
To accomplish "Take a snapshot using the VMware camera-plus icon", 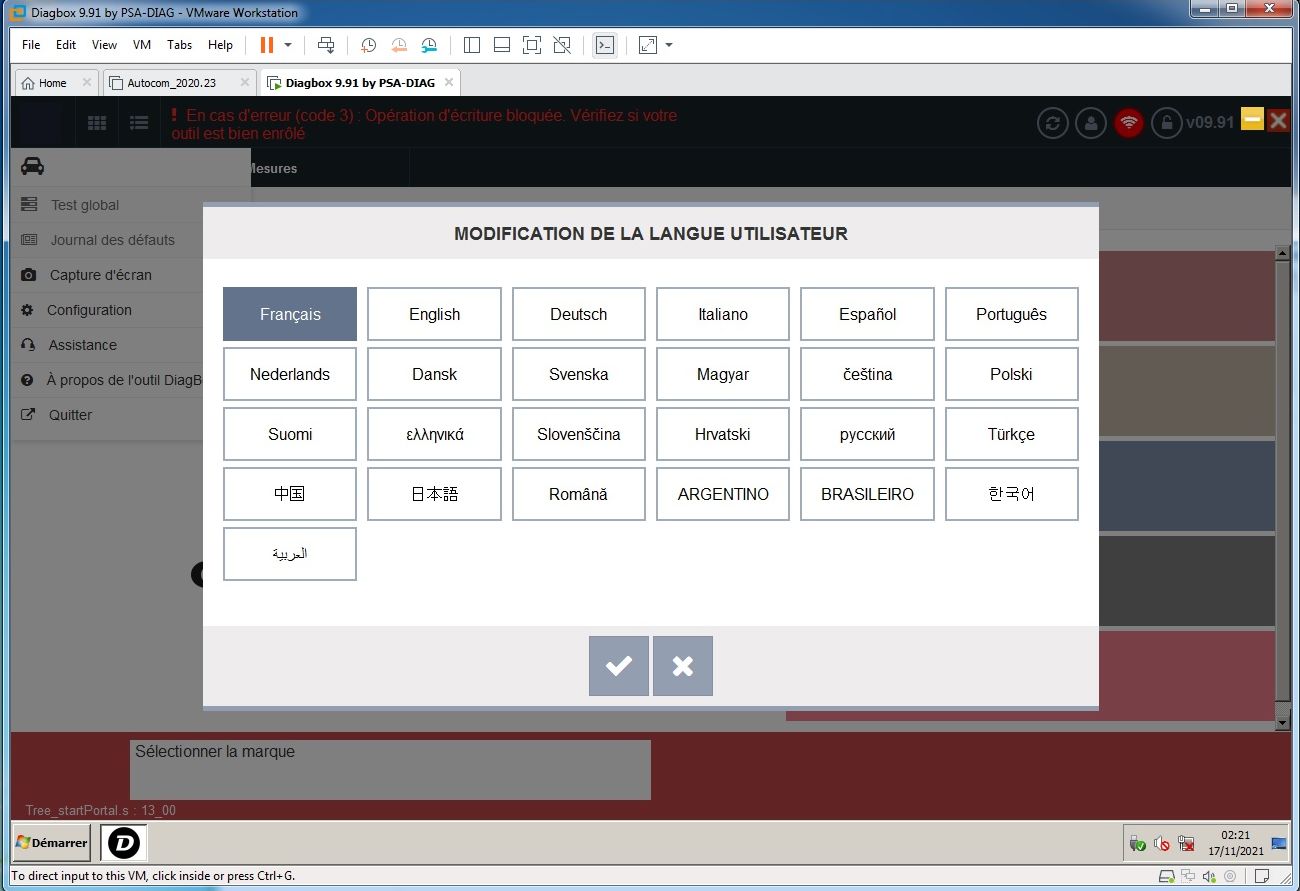I will (x=368, y=45).
